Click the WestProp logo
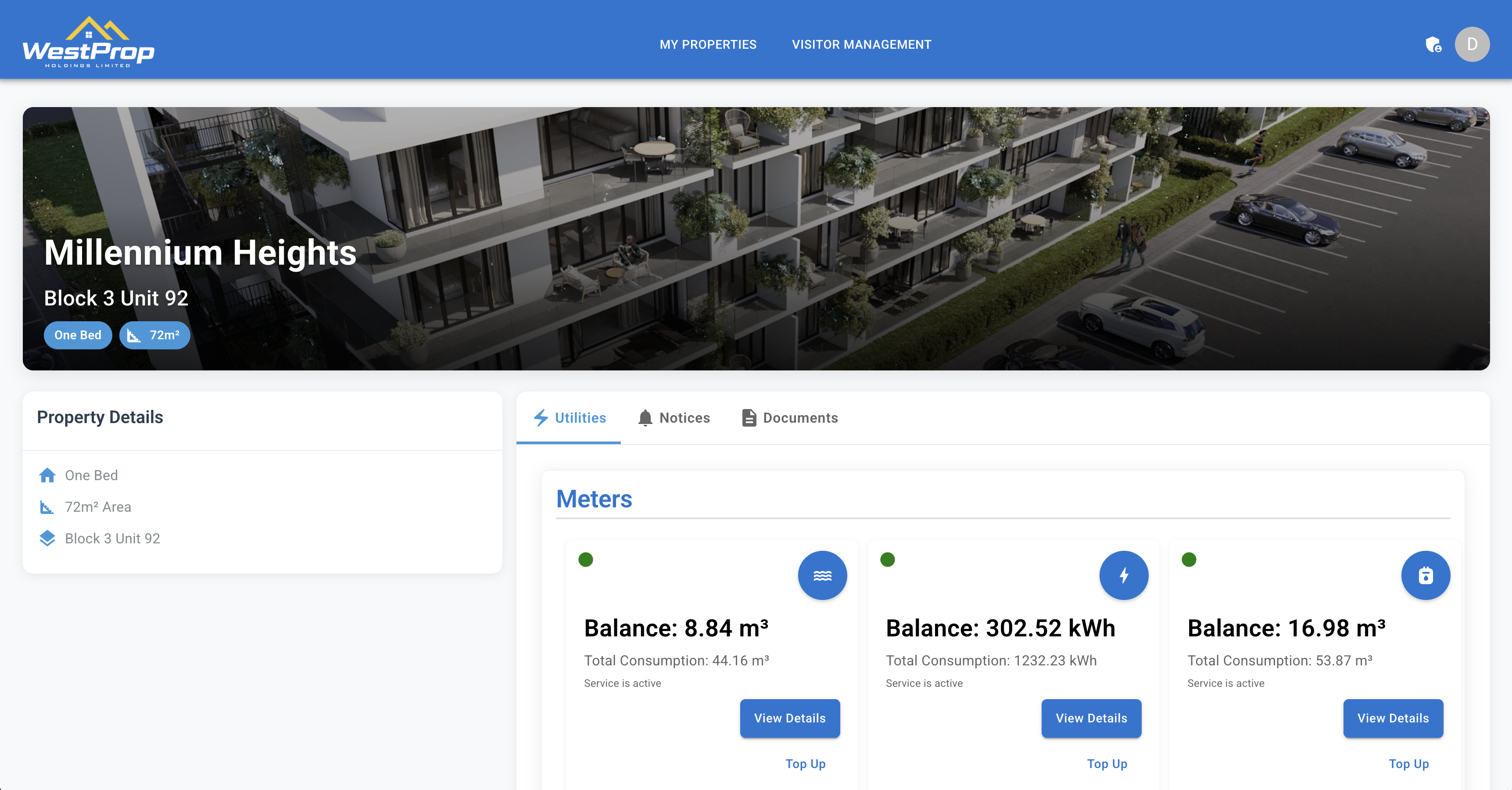Image resolution: width=1512 pixels, height=790 pixels. pyautogui.click(x=88, y=40)
